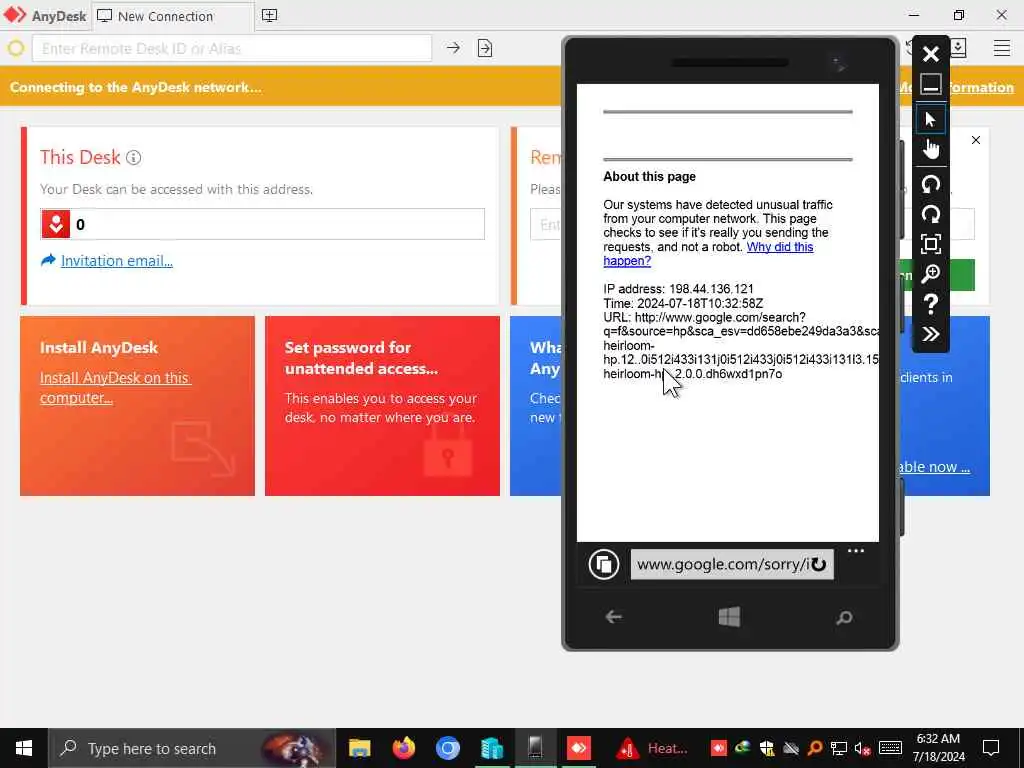Click the 'Install AnyDesk' tile heading

[99, 347]
